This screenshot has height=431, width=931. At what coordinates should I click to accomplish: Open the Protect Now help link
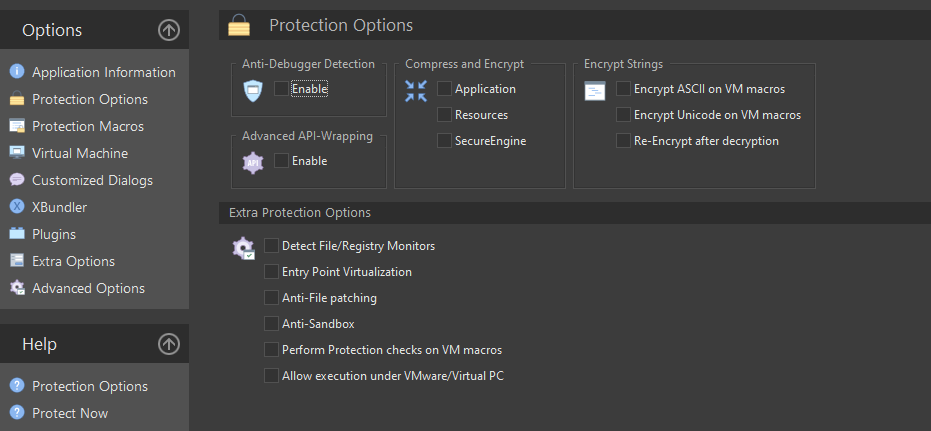point(70,413)
